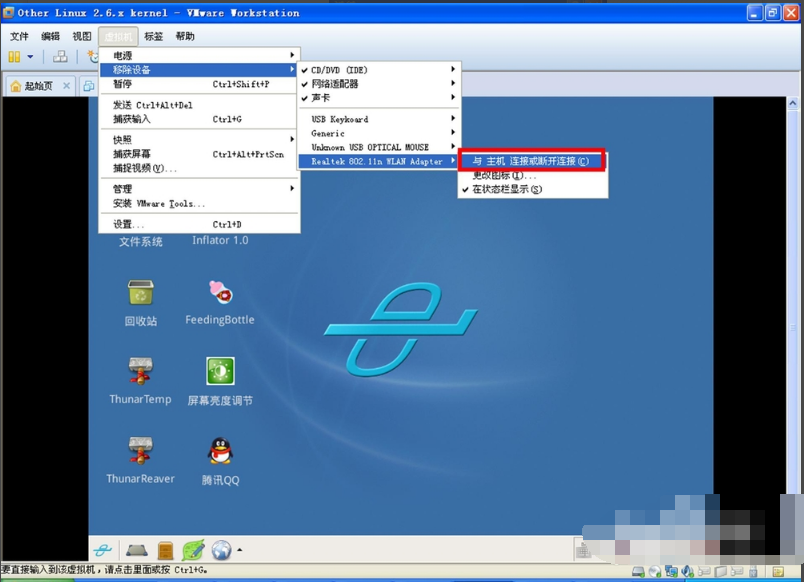Click the USB device icon on the status bar
804x582 pixels.
click(x=753, y=570)
